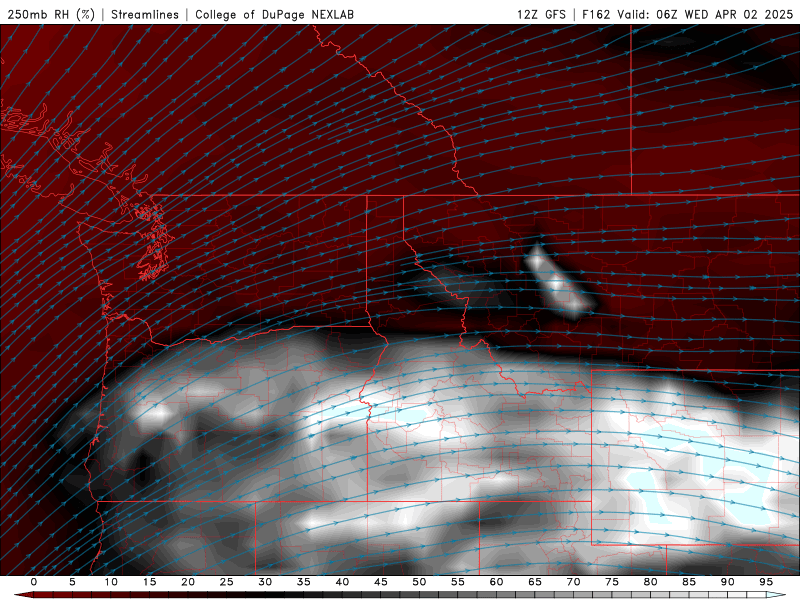
Task: Click "College of DuPage NEXLAB" text
Action: point(274,14)
